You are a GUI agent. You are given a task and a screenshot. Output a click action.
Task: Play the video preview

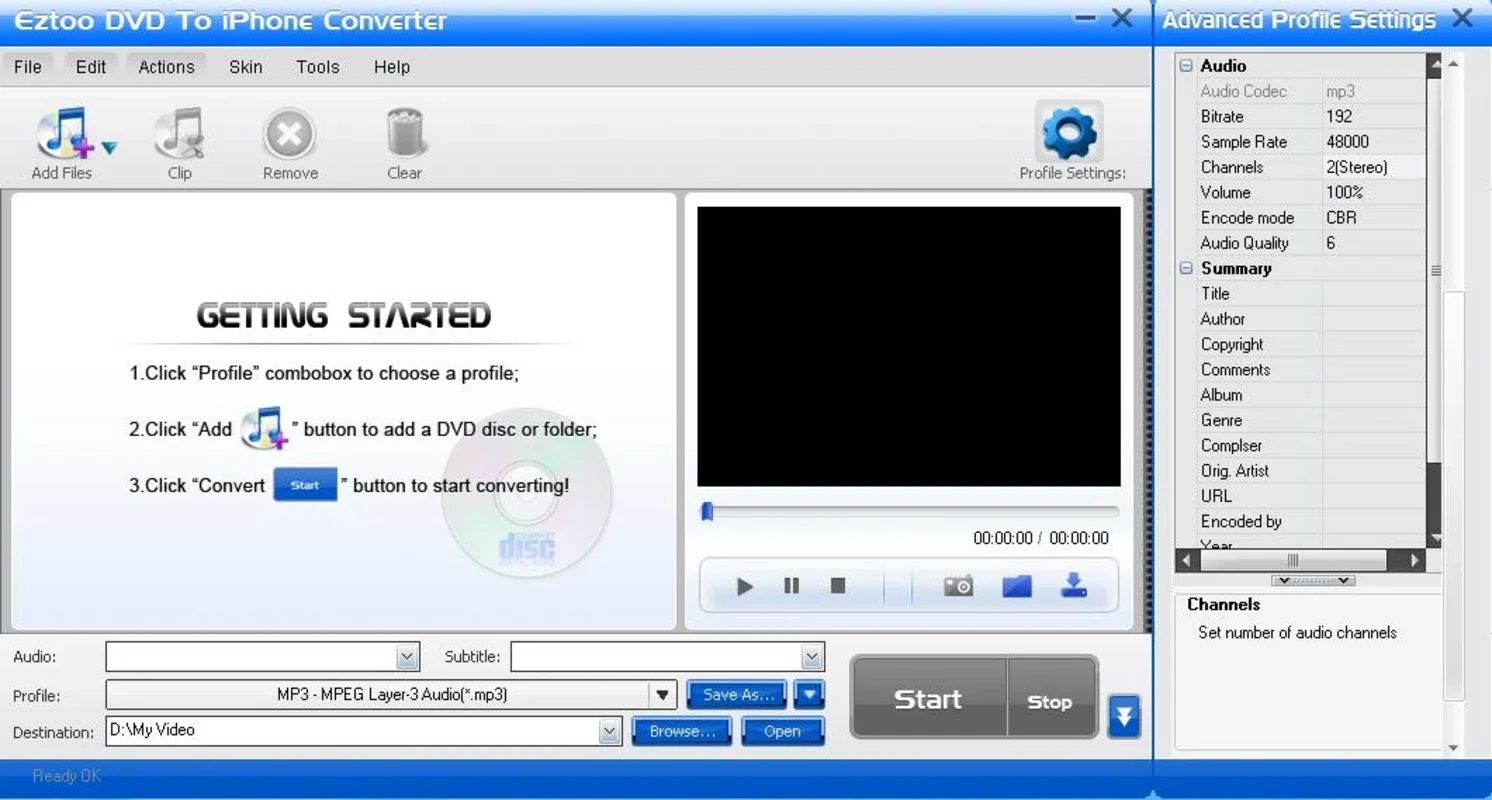(x=744, y=586)
